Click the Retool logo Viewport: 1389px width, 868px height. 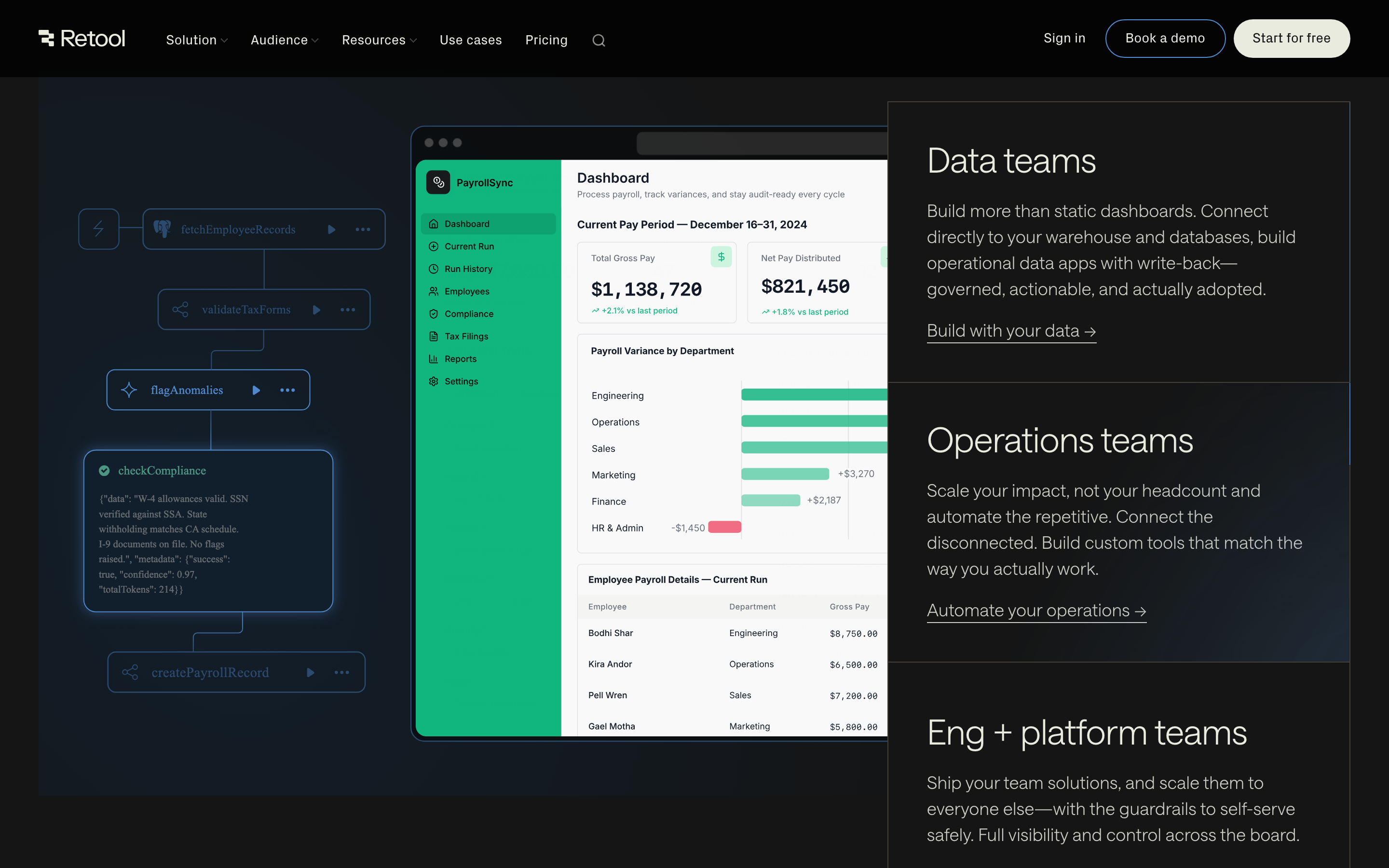click(82, 39)
